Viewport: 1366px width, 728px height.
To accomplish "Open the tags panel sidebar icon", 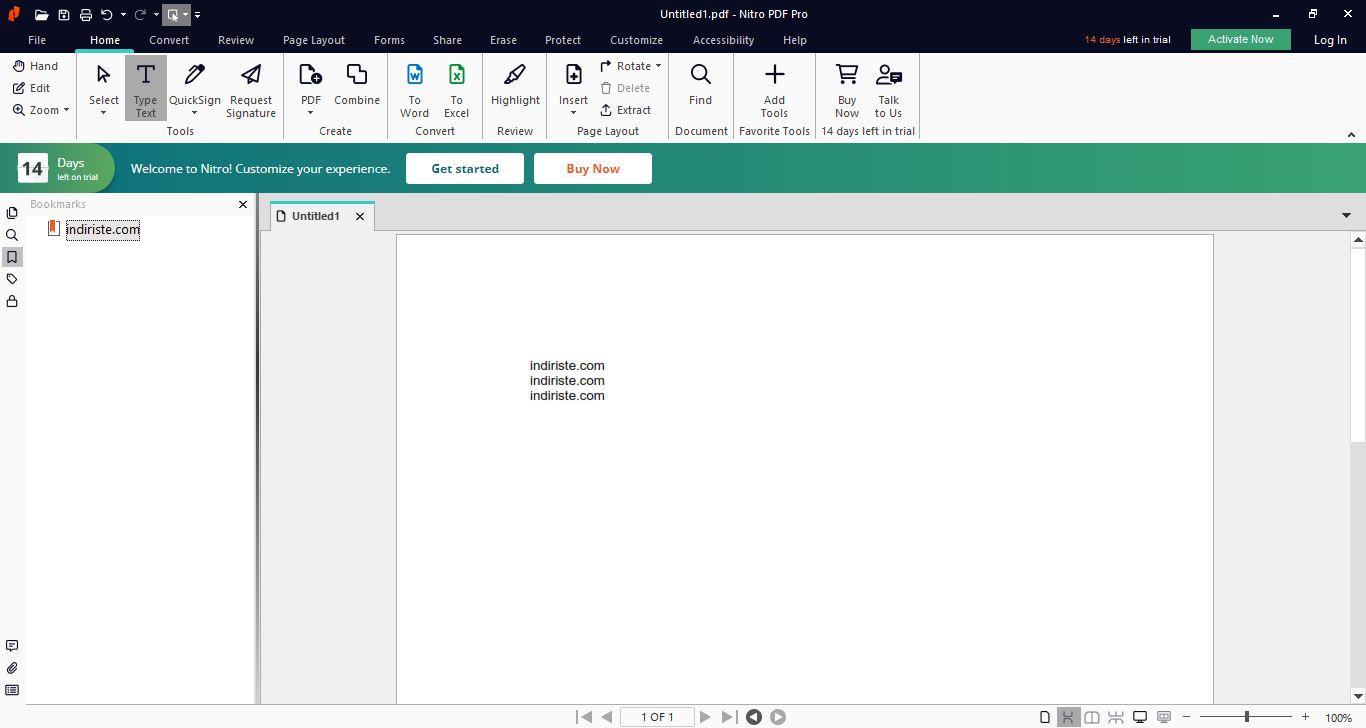I will coord(12,279).
